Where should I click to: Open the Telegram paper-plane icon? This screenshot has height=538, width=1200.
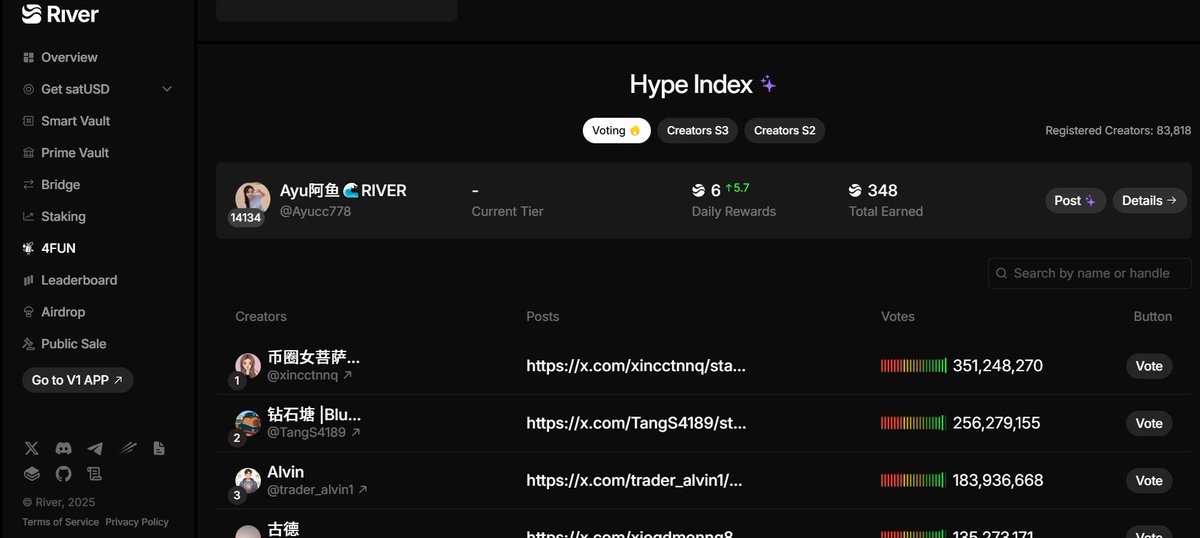(95, 449)
